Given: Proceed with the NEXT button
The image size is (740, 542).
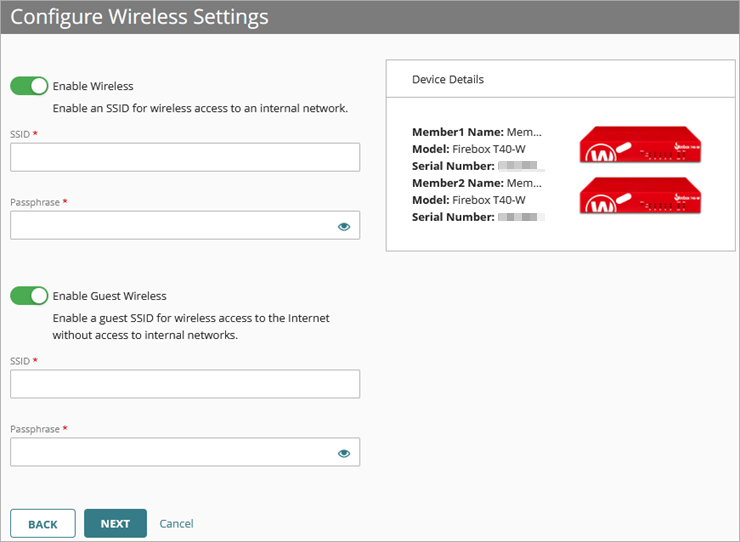Looking at the screenshot, I should point(115,524).
